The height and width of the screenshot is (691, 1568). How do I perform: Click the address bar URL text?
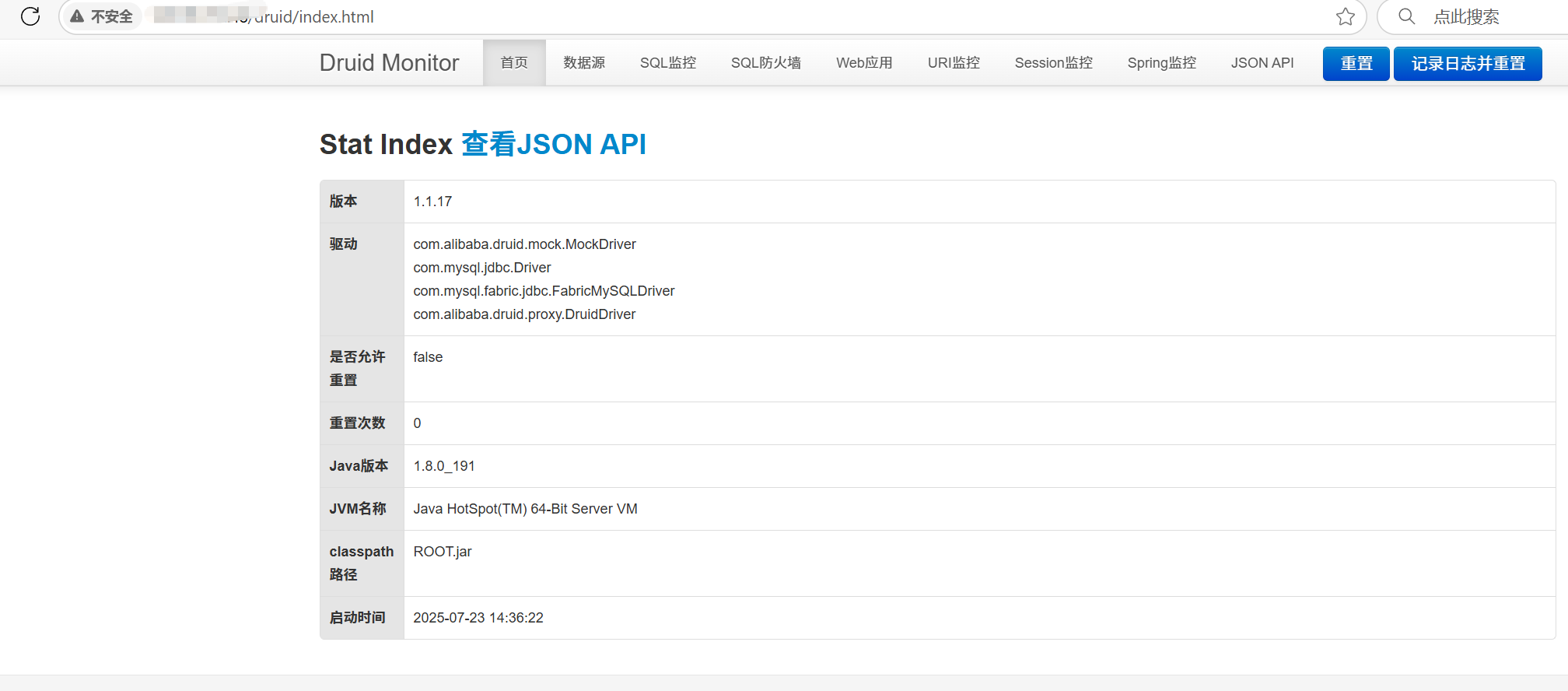coord(264,16)
